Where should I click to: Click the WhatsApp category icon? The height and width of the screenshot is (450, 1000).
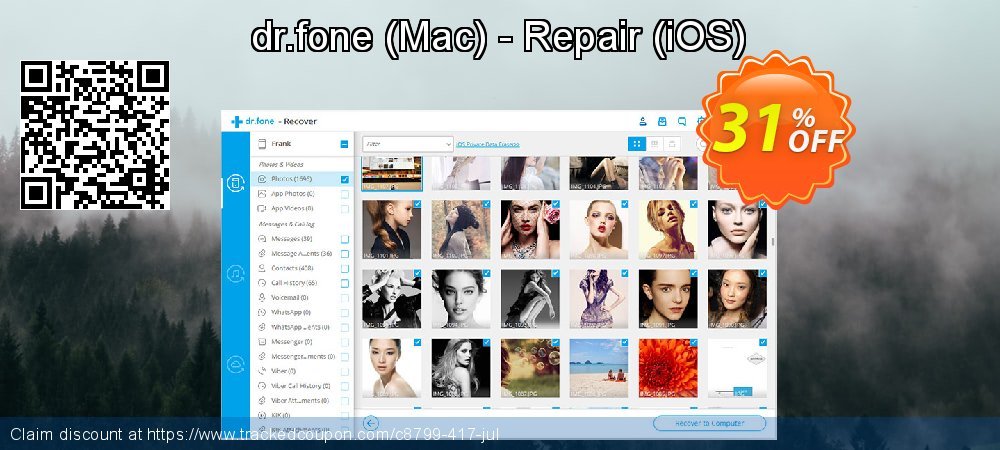point(261,312)
